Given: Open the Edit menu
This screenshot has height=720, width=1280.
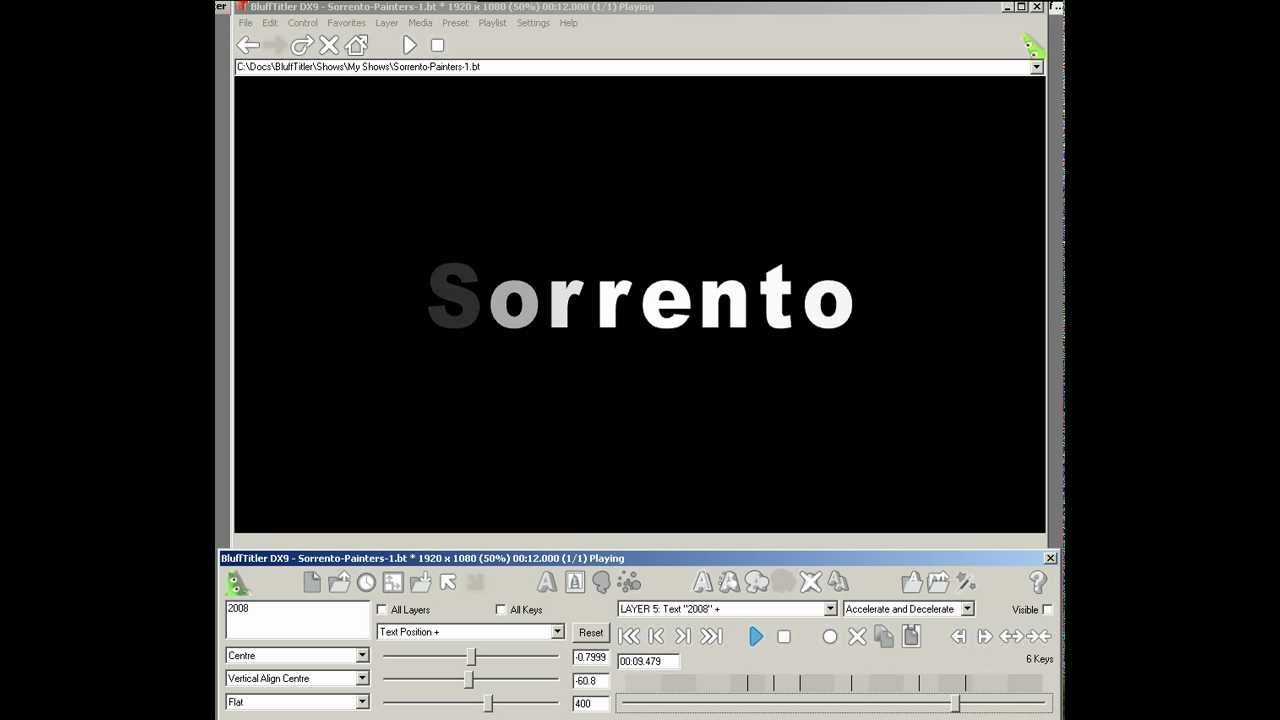Looking at the screenshot, I should (270, 23).
